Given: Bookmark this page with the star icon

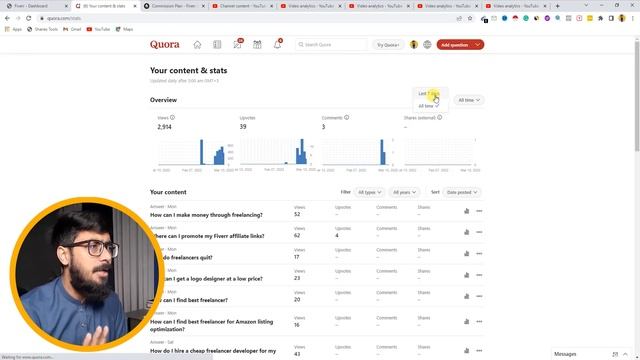Looking at the screenshot, I should click(470, 18).
